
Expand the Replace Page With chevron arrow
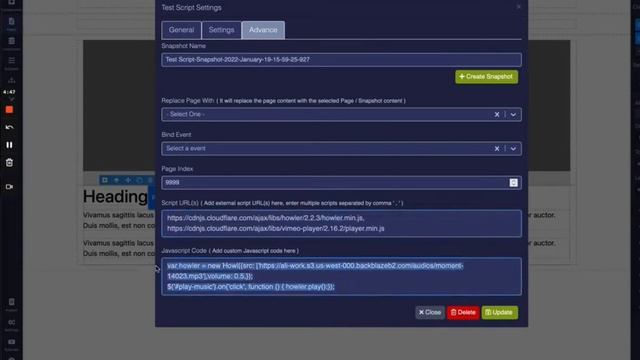pos(513,115)
